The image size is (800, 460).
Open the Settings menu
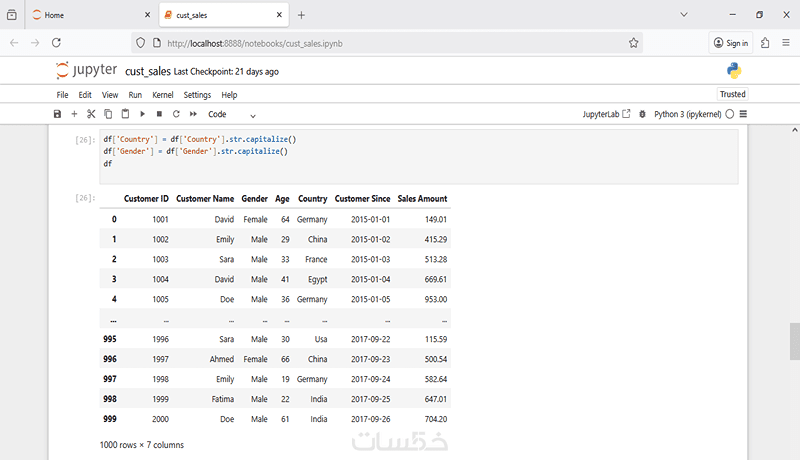[x=197, y=95]
